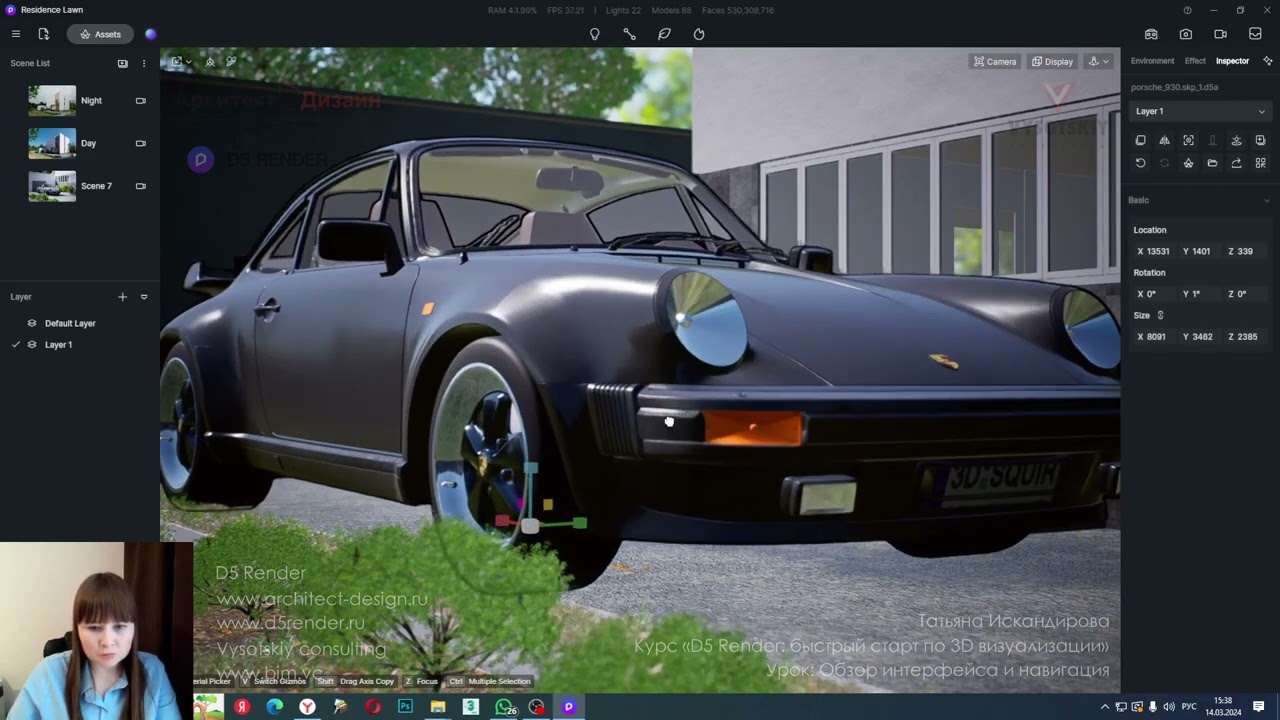1280x720 pixels.
Task: Click the focus object icon in Inspector
Action: (x=1188, y=141)
